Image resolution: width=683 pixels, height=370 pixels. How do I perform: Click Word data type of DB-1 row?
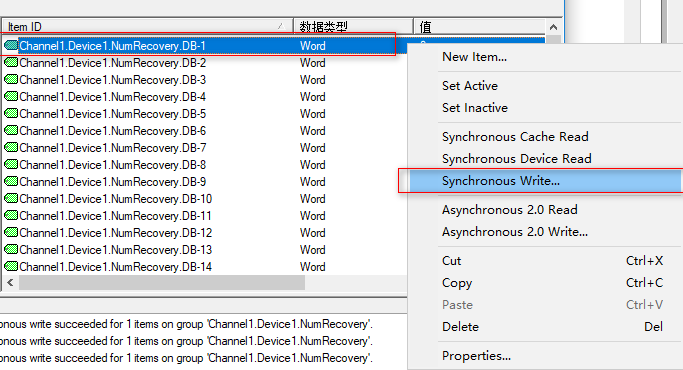click(x=312, y=45)
